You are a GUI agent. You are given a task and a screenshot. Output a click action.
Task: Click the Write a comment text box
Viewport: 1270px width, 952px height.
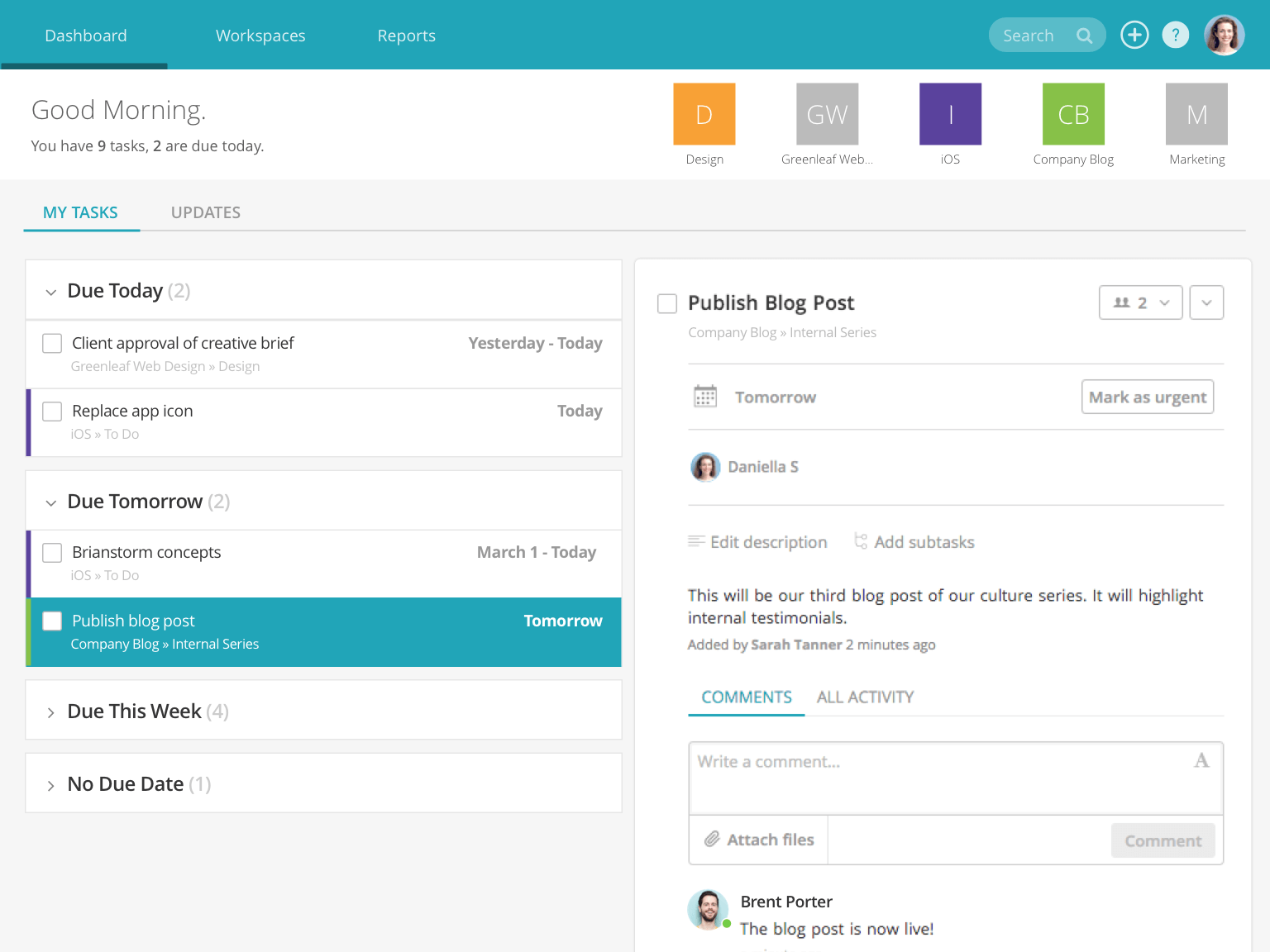[956, 778]
